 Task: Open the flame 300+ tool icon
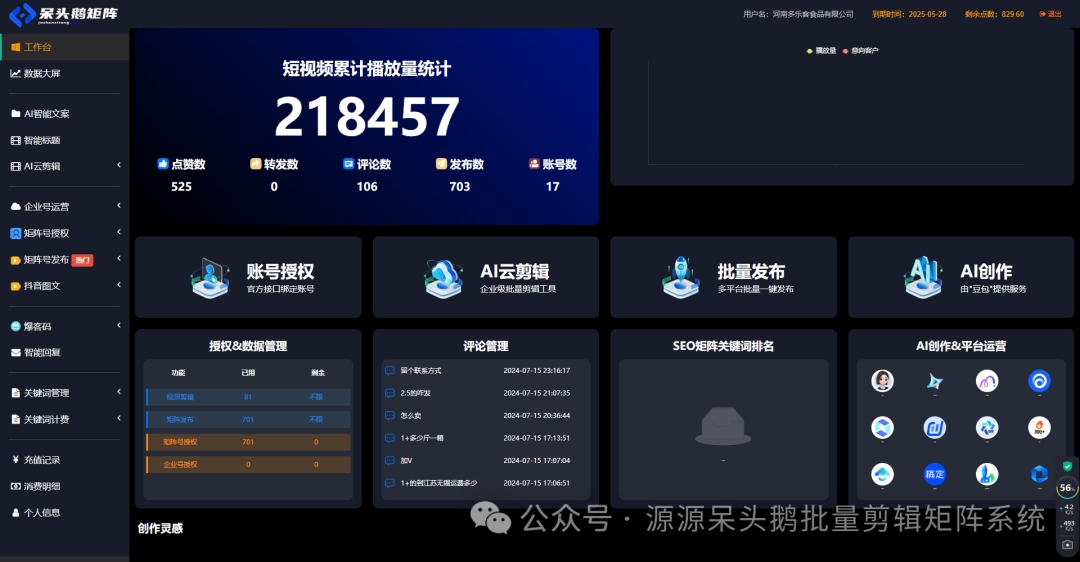1039,427
